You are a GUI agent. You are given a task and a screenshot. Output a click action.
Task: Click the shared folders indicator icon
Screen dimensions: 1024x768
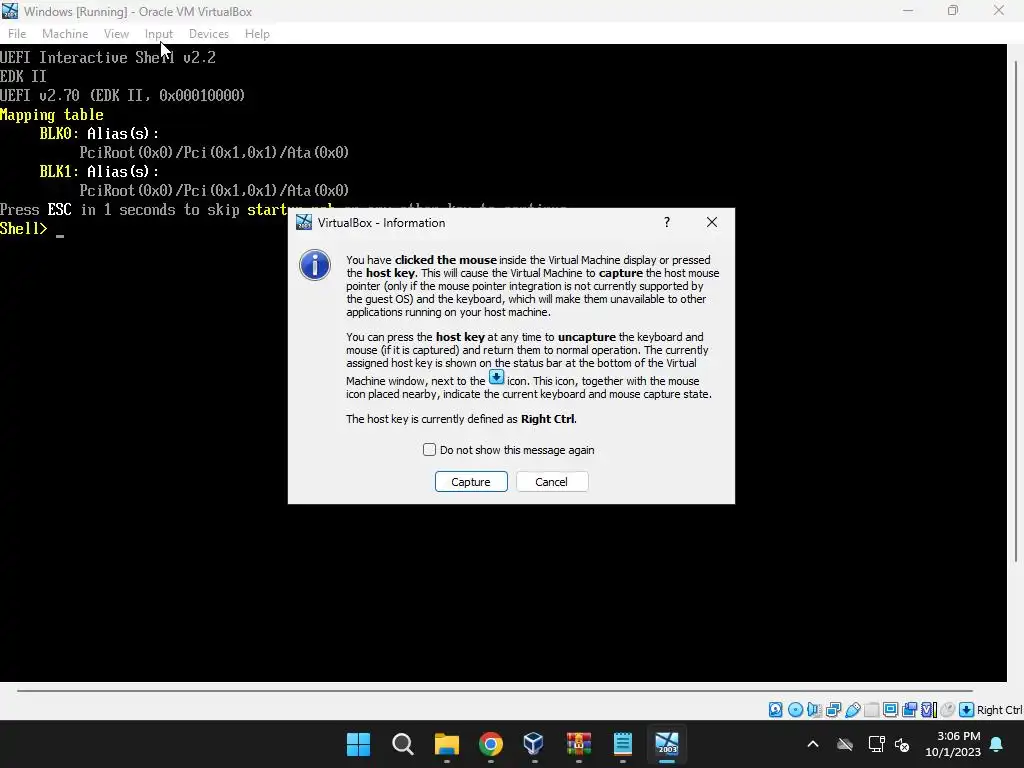click(x=871, y=710)
